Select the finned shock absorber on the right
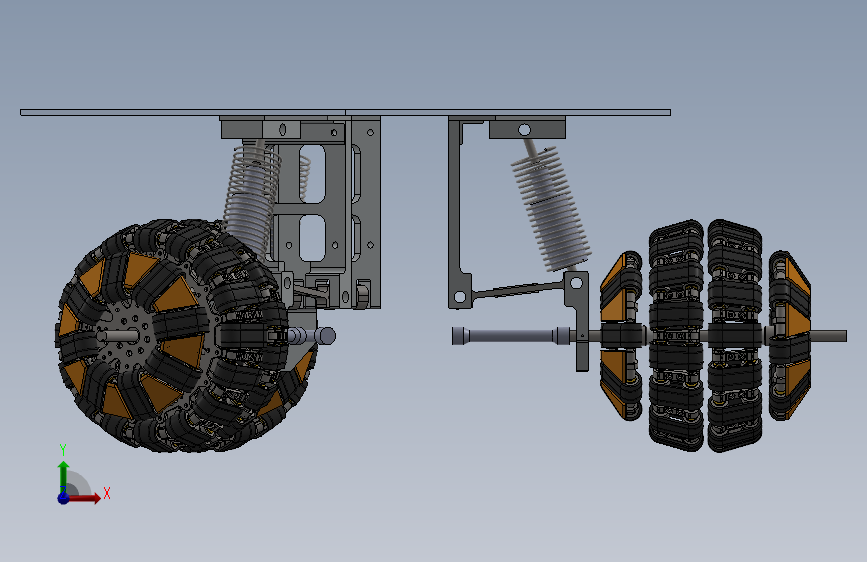 tap(551, 209)
